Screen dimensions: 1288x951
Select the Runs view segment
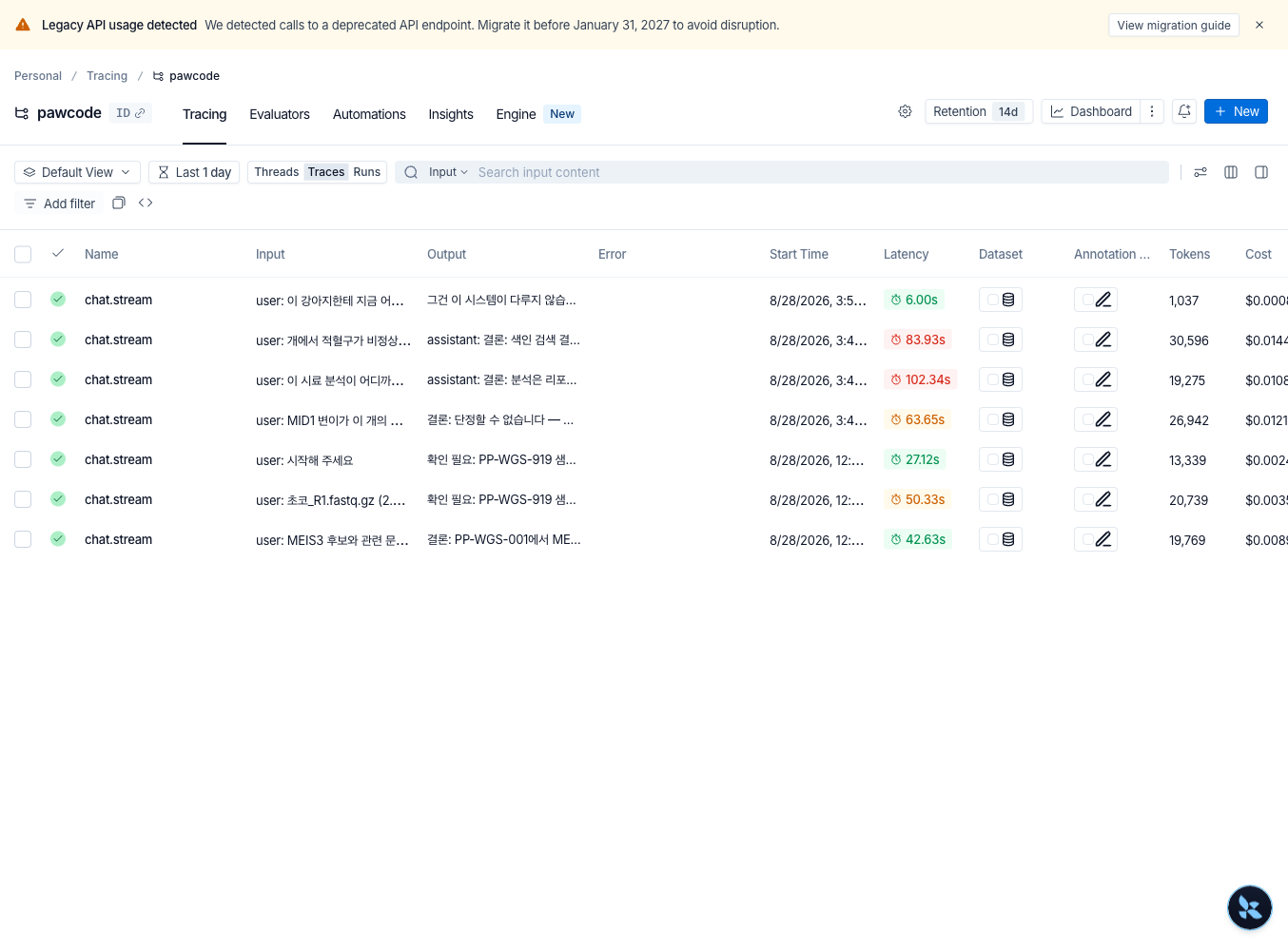point(367,172)
